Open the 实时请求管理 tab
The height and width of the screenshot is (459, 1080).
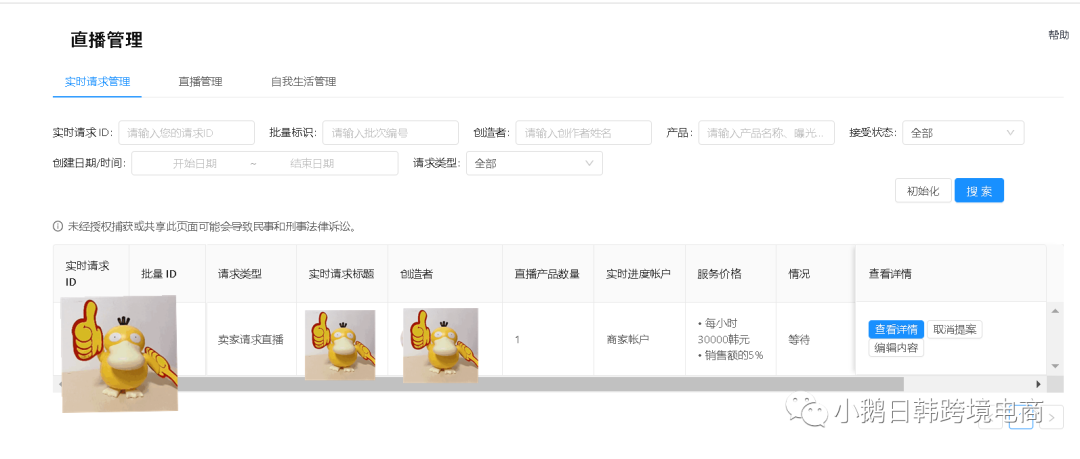tap(97, 81)
